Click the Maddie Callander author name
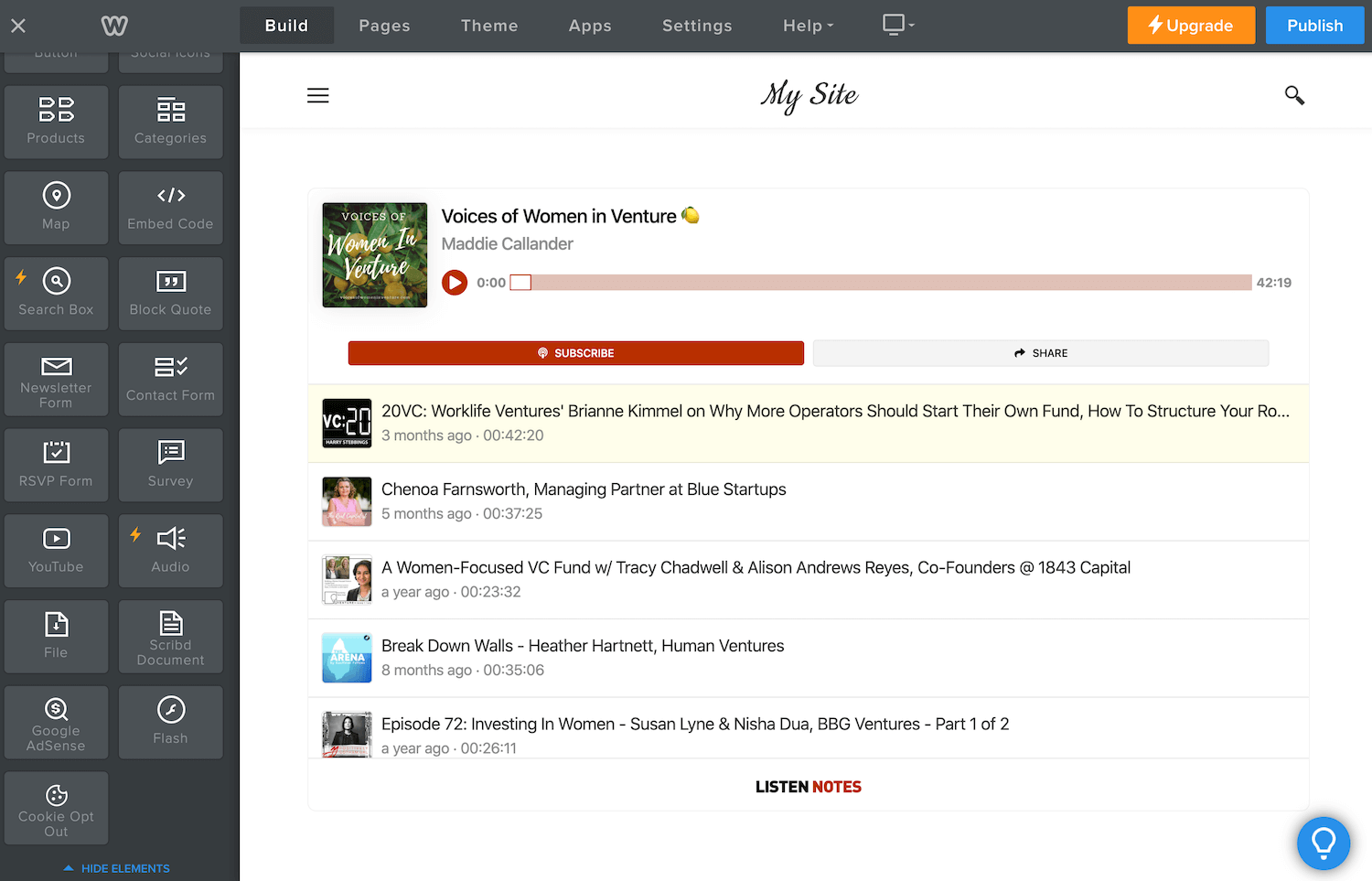The image size is (1372, 881). 507,244
